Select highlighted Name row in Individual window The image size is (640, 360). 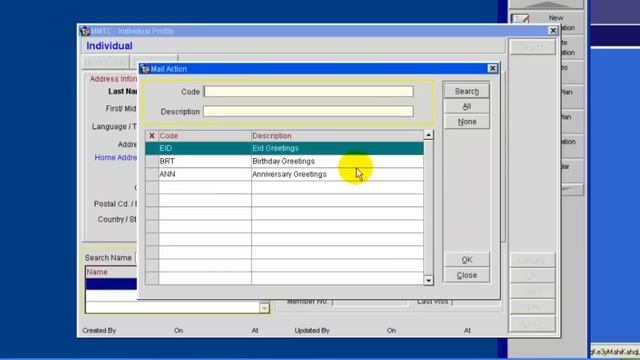click(111, 284)
